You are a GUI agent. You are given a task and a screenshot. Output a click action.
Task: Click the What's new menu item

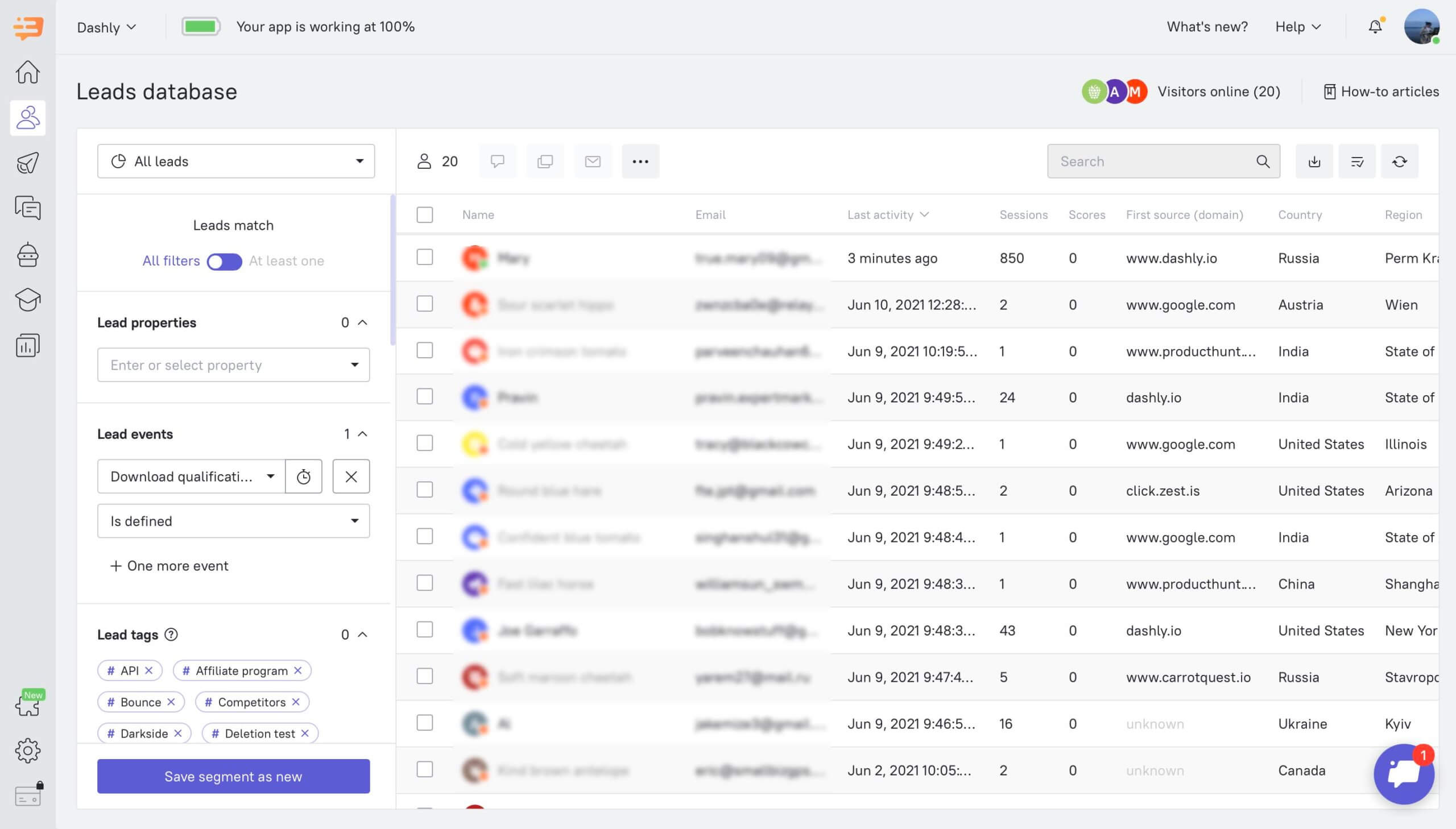point(1208,27)
